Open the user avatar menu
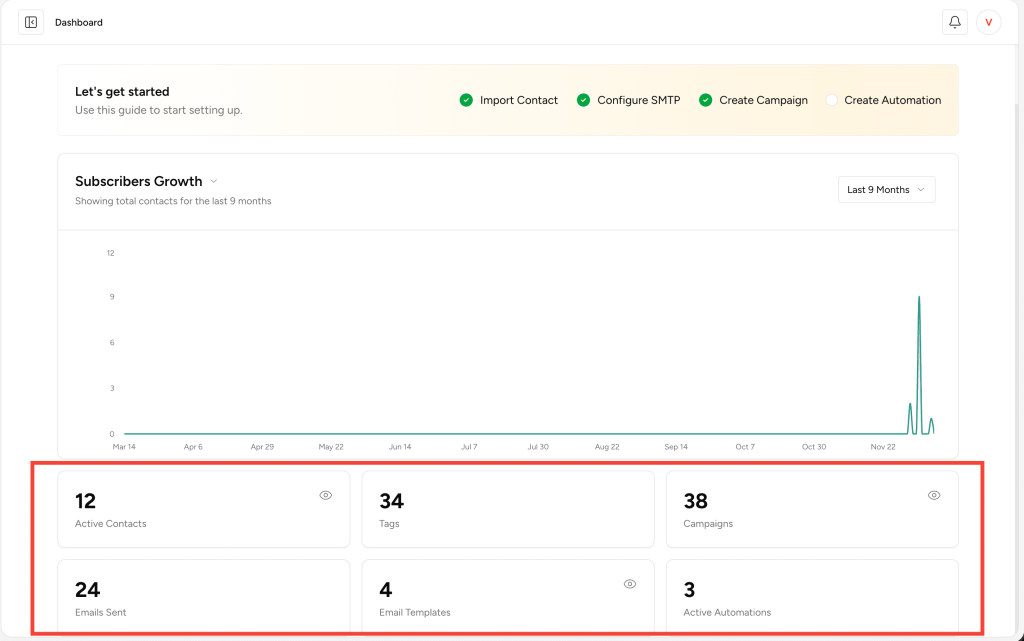Screen dimensions: 1024x641 [988, 22]
